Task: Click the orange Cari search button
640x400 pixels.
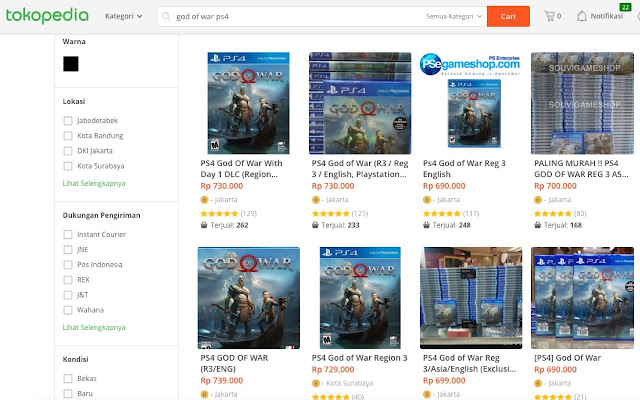Action: [x=508, y=16]
